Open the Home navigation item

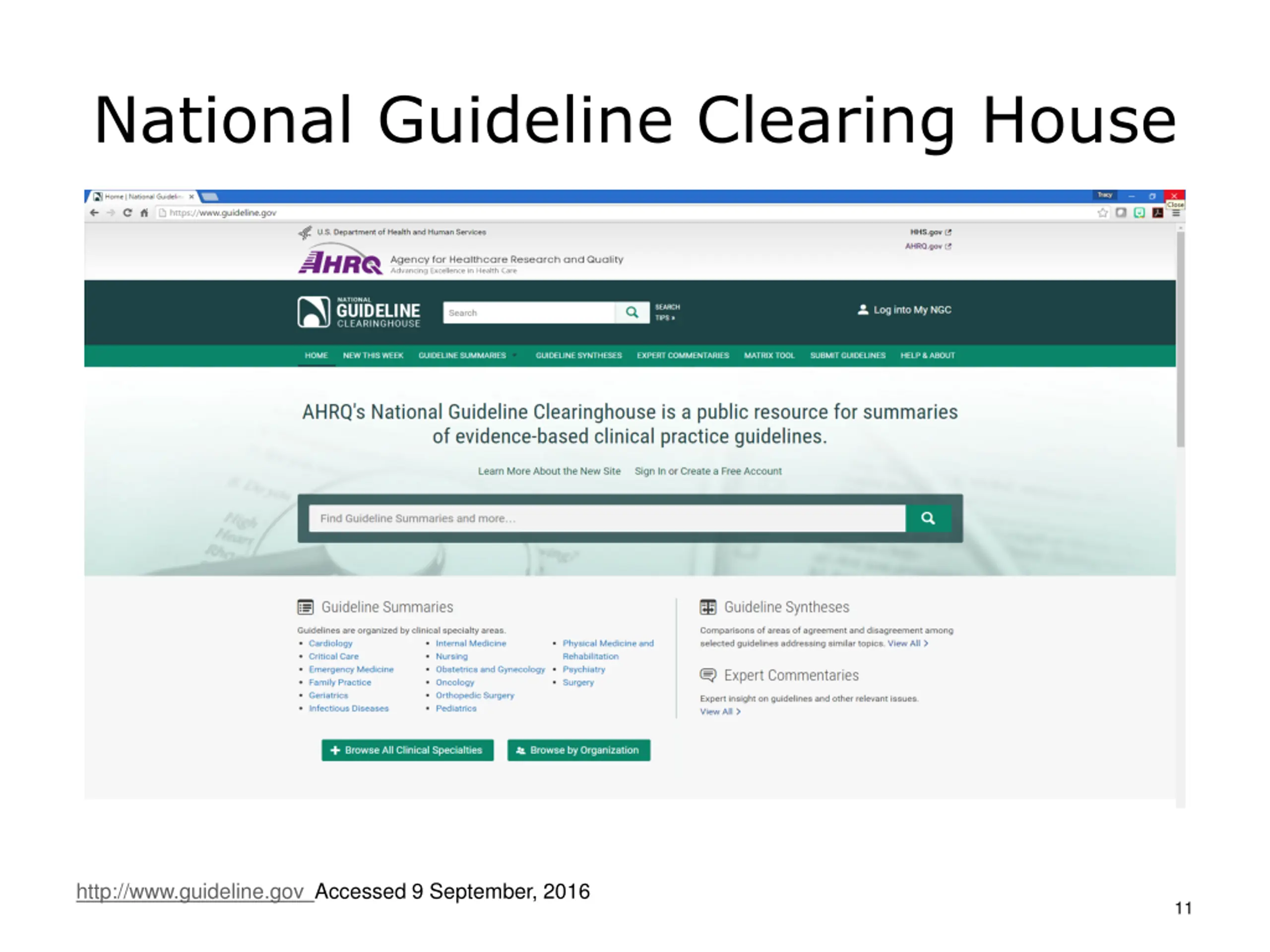[317, 356]
